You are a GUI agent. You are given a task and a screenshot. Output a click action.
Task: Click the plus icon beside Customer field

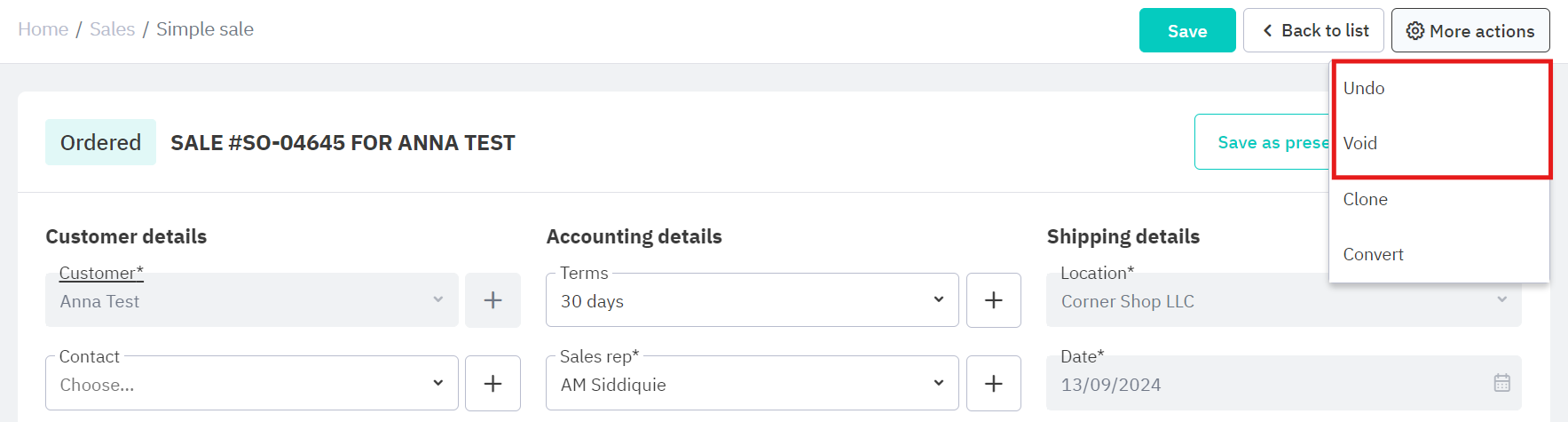pos(492,300)
